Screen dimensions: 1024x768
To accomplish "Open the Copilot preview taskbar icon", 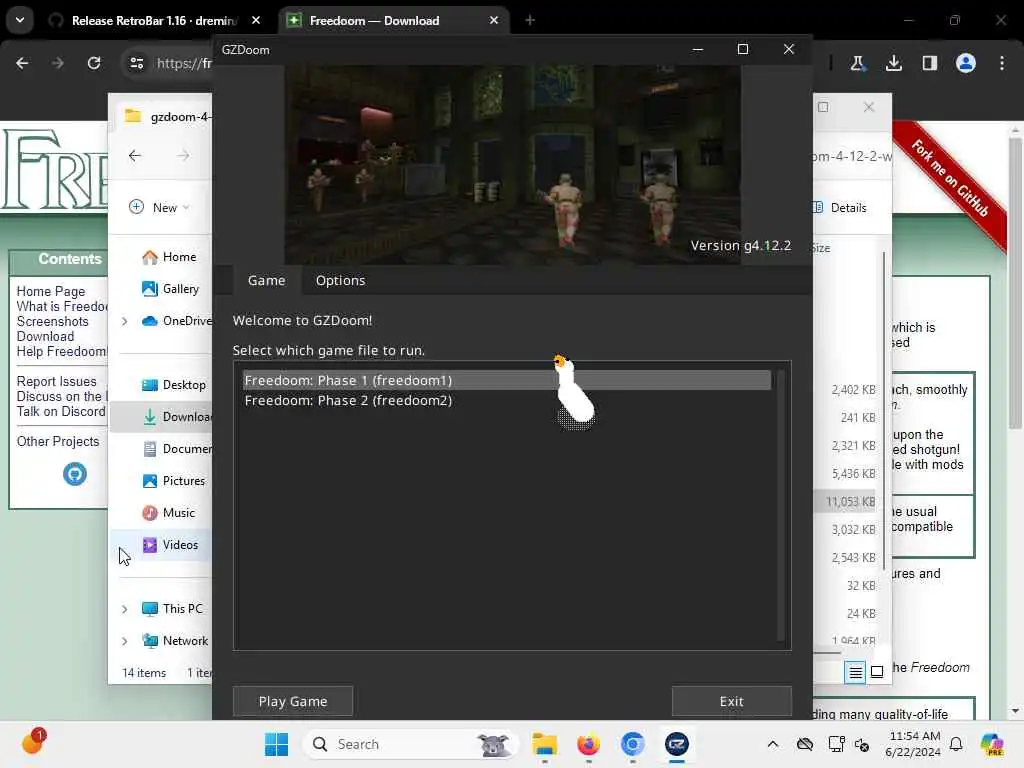I will (992, 744).
